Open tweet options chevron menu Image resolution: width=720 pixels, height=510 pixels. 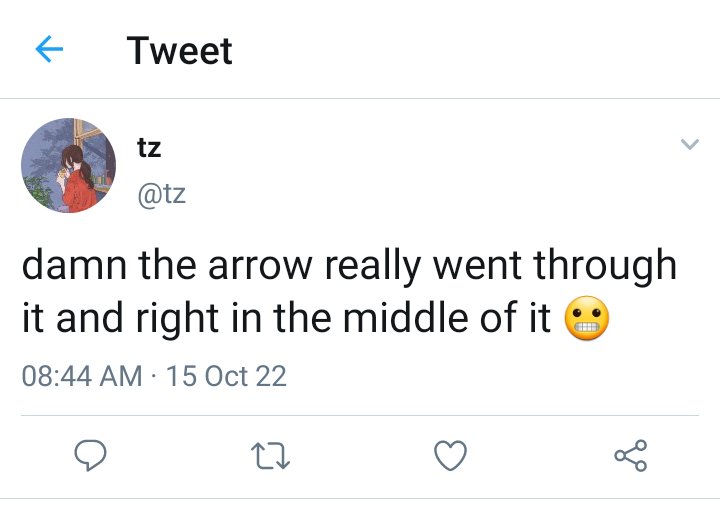click(690, 144)
